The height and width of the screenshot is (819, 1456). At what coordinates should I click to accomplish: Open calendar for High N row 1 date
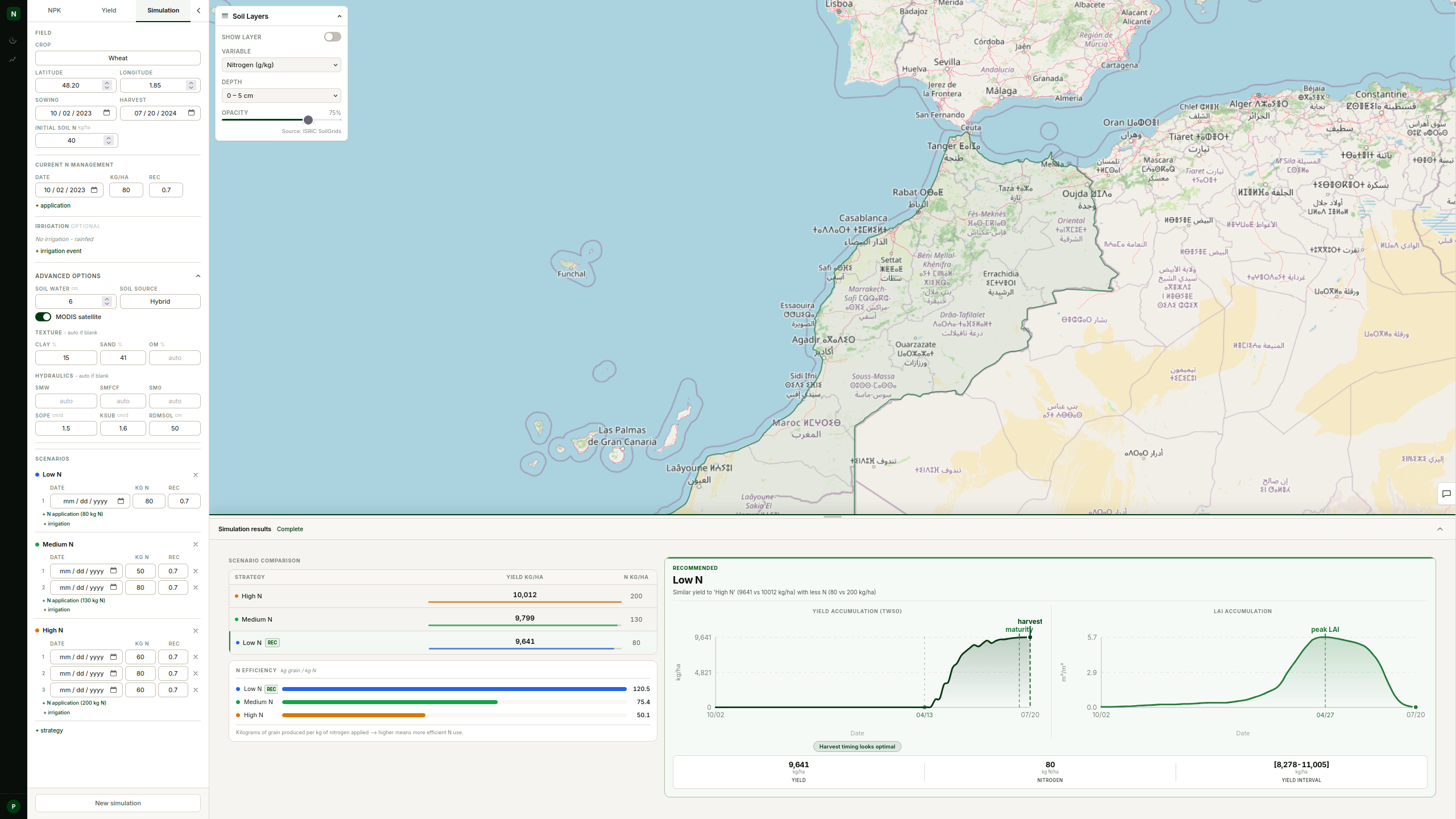(113, 657)
